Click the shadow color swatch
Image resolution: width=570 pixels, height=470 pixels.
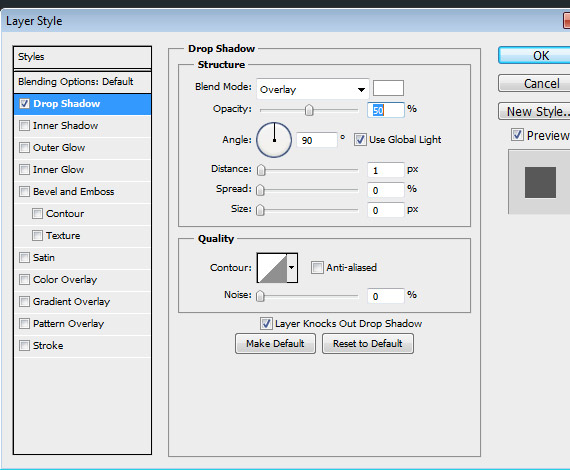[x=388, y=88]
